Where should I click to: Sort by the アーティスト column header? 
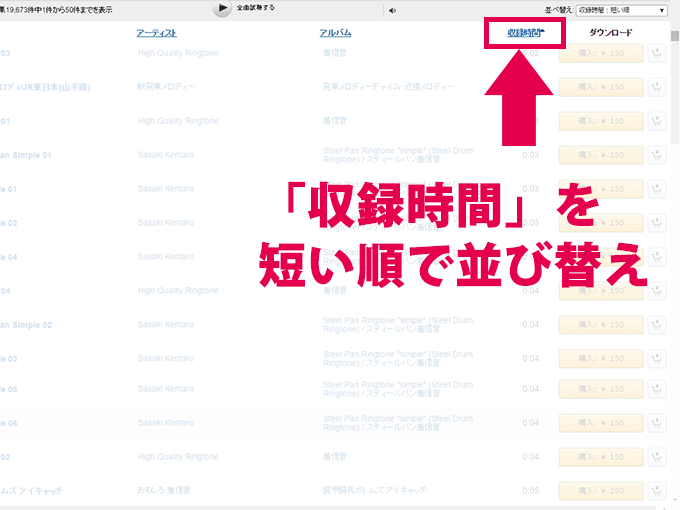pyautogui.click(x=157, y=33)
